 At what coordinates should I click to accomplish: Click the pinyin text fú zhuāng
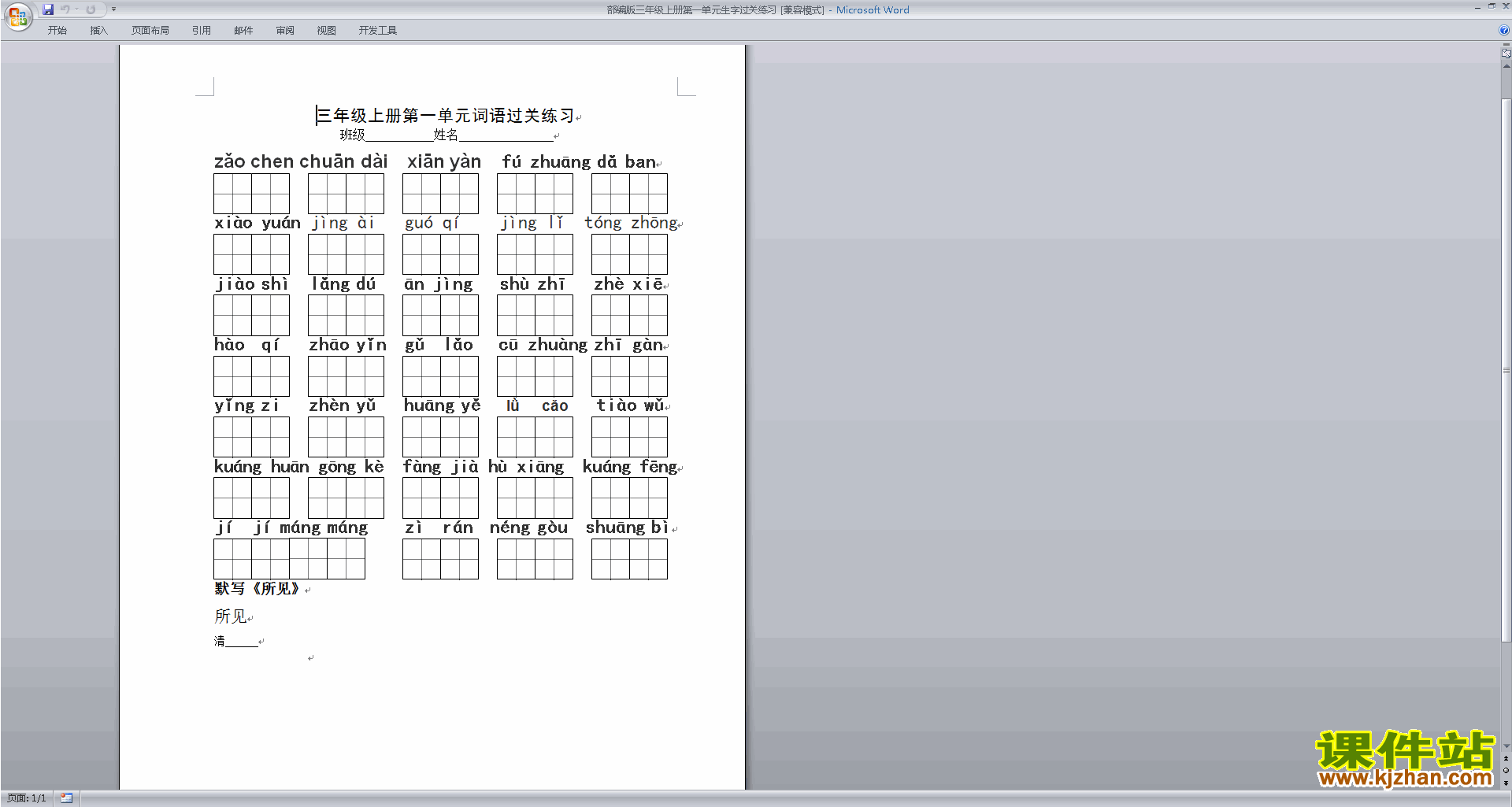(x=546, y=161)
